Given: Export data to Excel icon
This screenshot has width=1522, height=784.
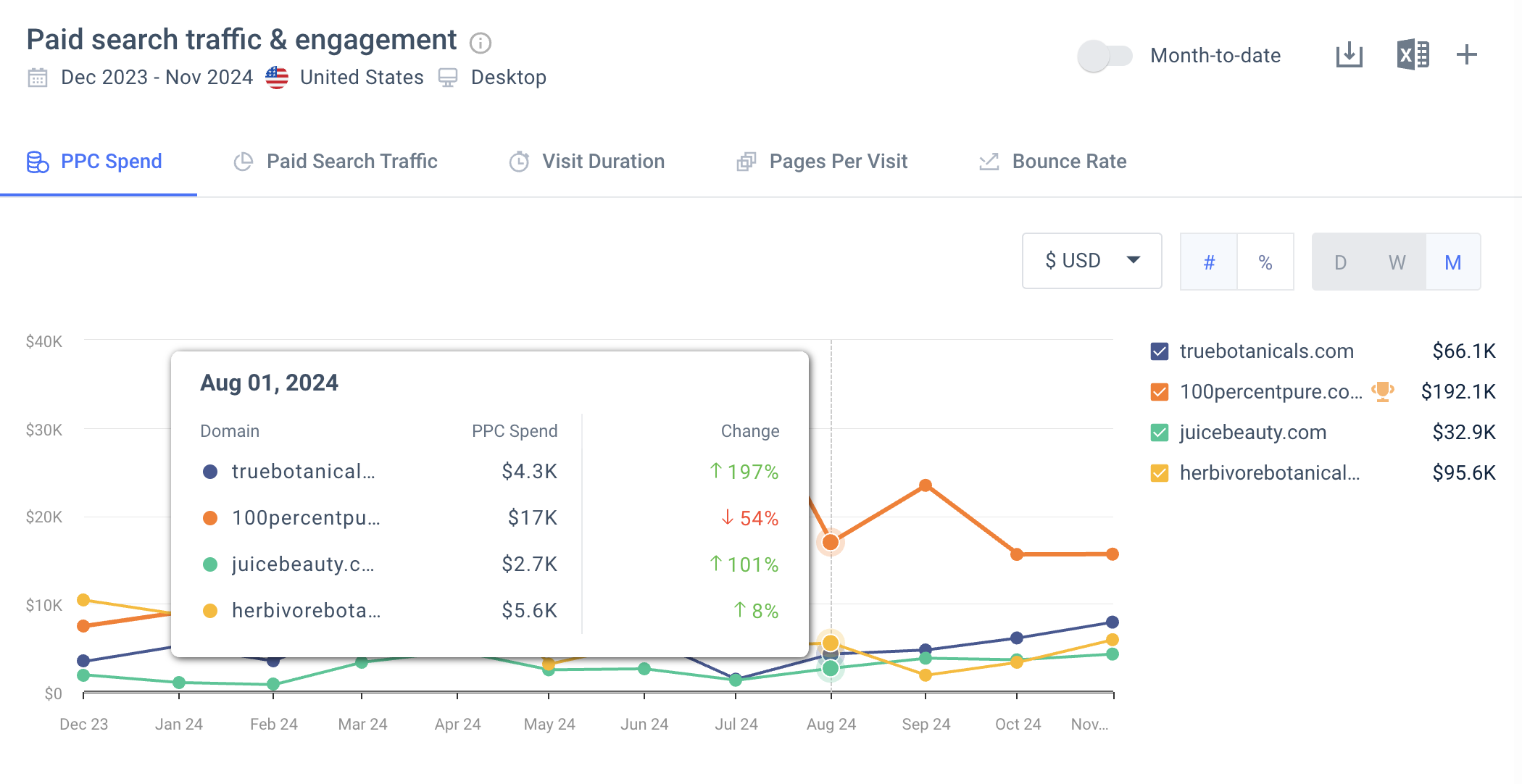Looking at the screenshot, I should coord(1413,55).
